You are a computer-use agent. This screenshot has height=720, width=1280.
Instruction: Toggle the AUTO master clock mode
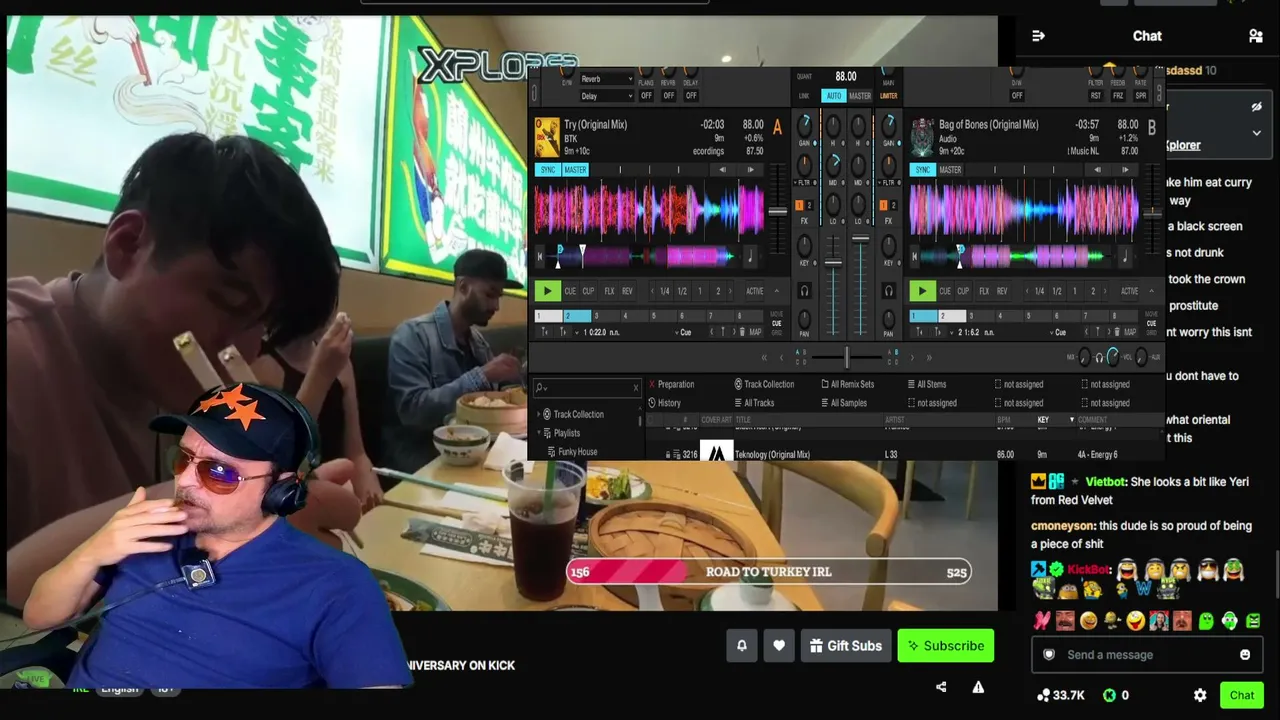click(x=833, y=96)
